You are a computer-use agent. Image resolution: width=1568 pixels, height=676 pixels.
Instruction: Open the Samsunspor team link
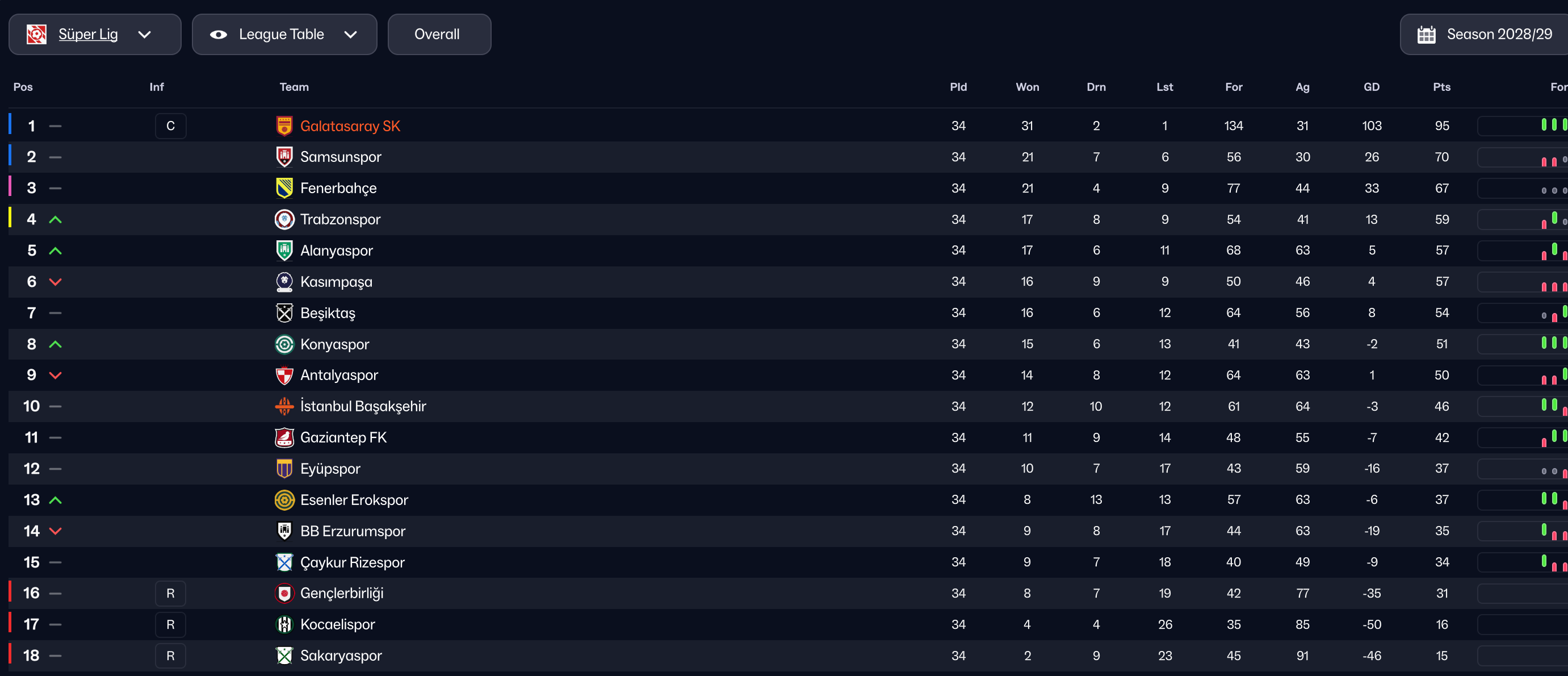[x=340, y=157]
